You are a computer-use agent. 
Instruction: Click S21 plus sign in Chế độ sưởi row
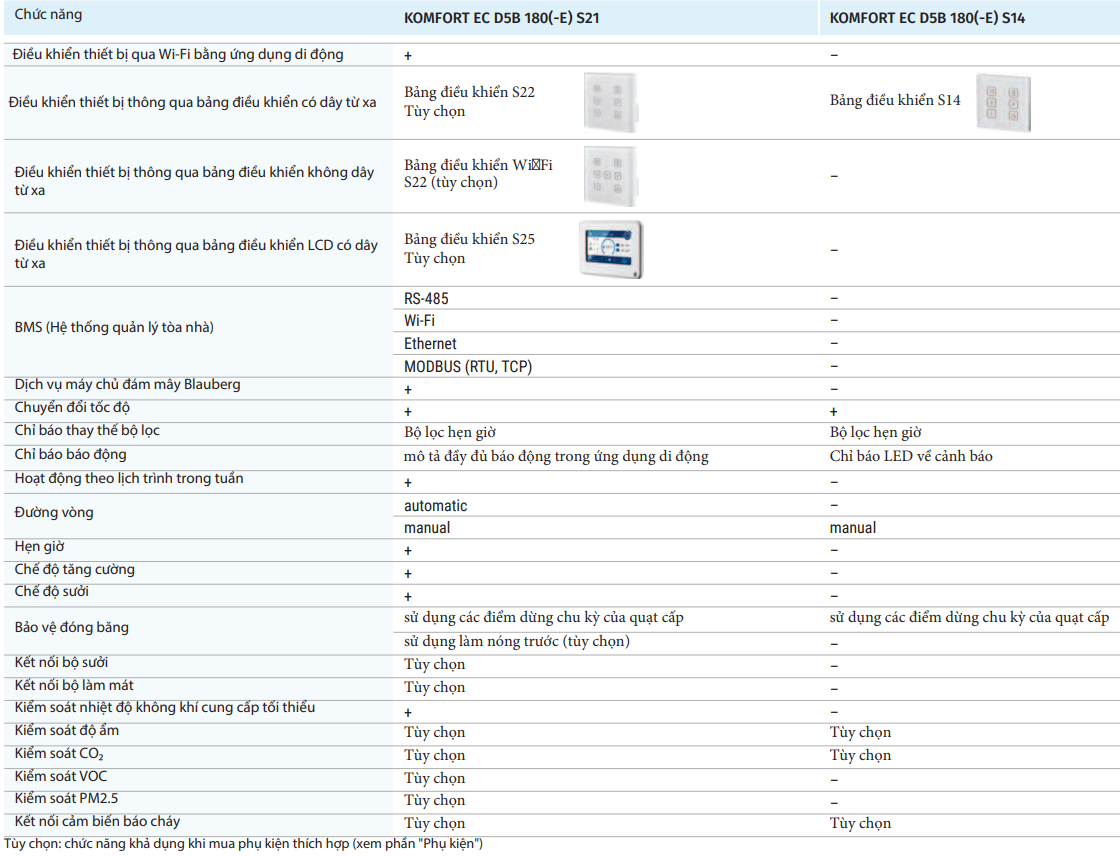(x=408, y=597)
